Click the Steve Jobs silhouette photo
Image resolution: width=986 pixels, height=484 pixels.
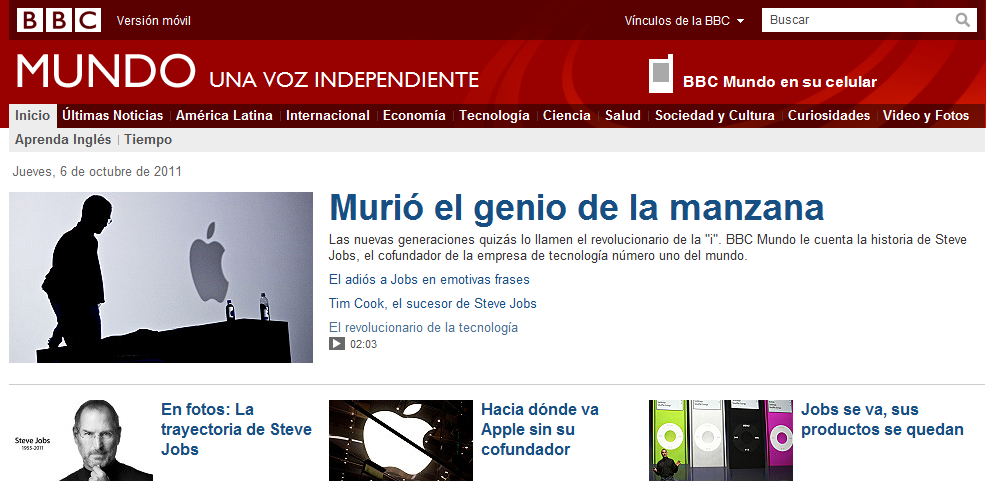(161, 277)
